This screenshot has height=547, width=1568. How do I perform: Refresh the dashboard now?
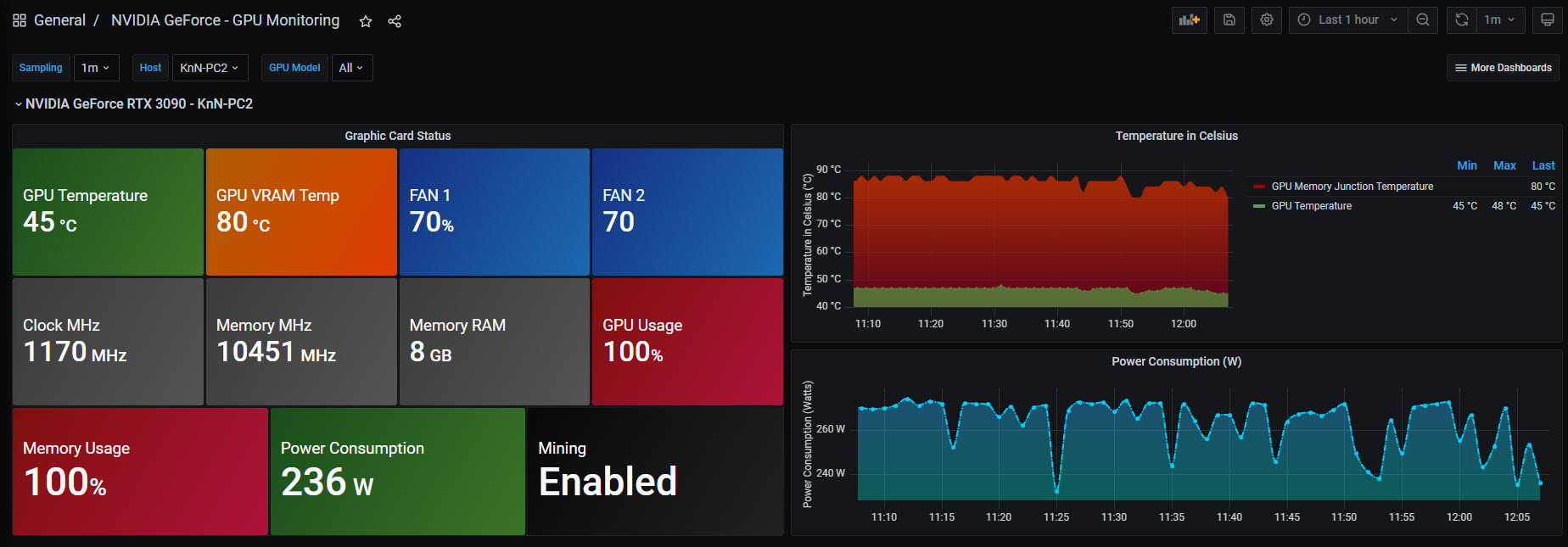[1462, 20]
